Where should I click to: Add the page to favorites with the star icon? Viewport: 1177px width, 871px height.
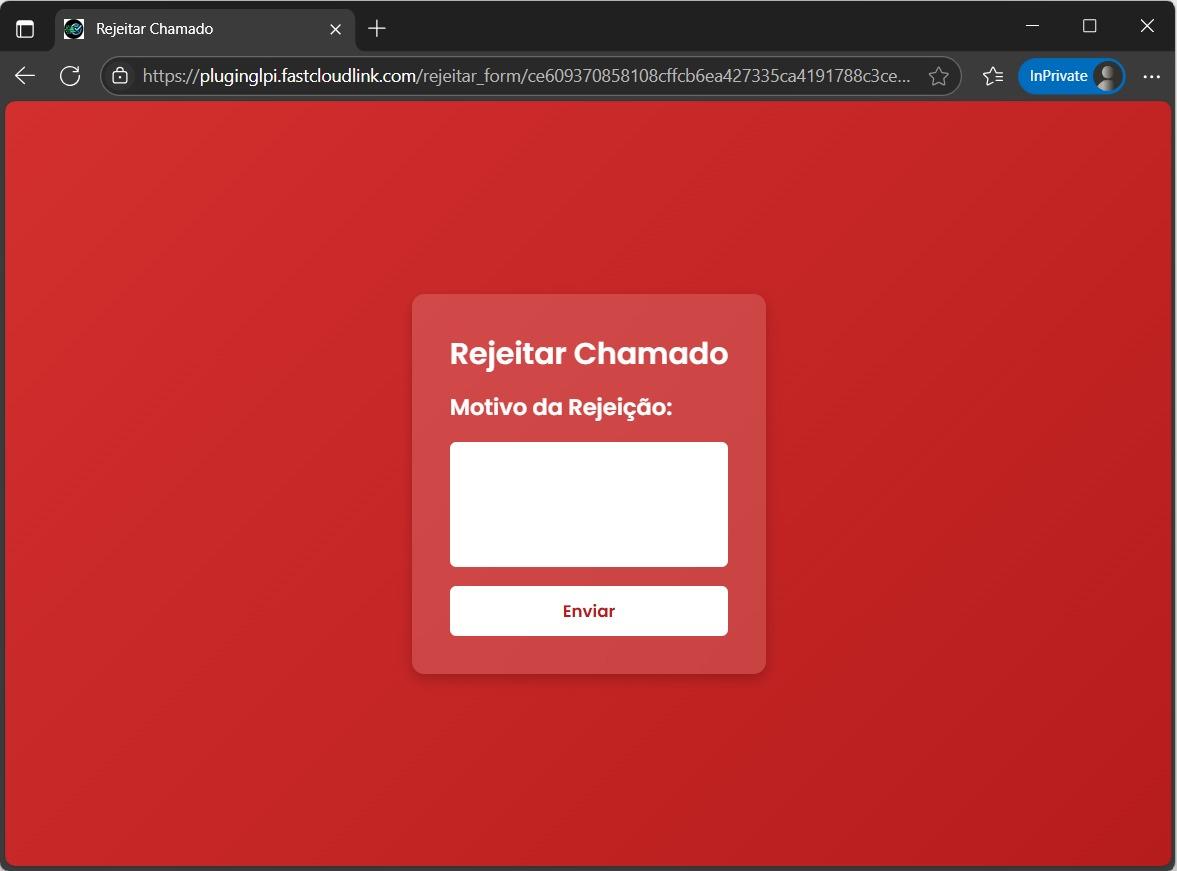(938, 76)
